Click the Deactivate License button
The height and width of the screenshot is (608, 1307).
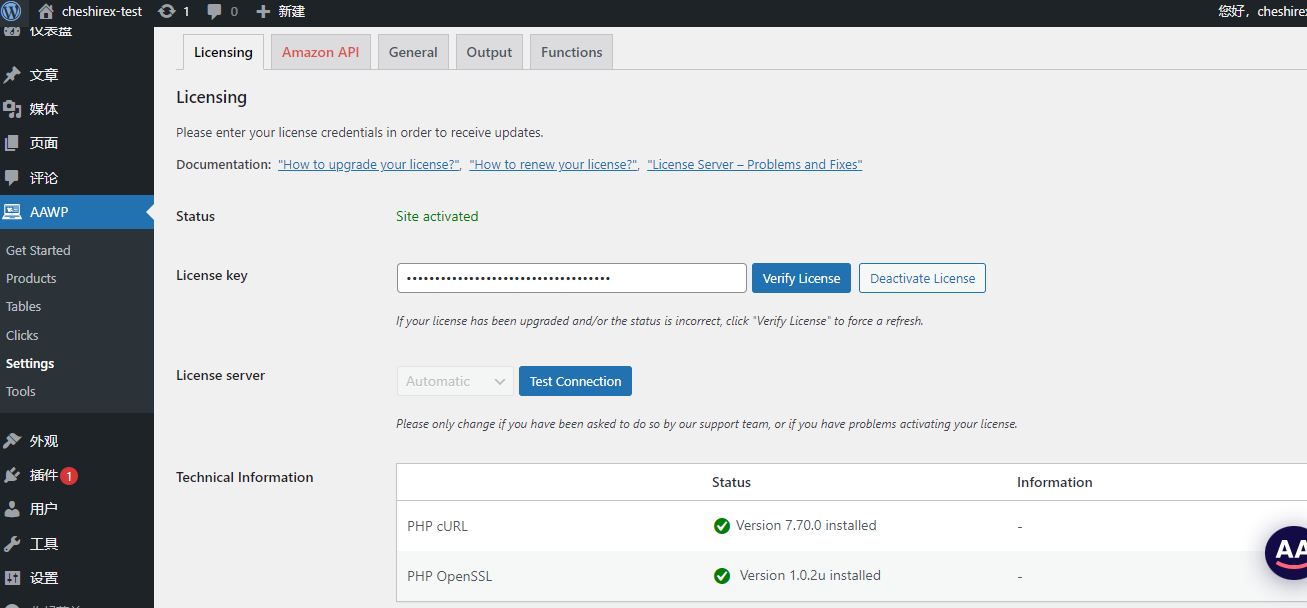click(x=922, y=278)
